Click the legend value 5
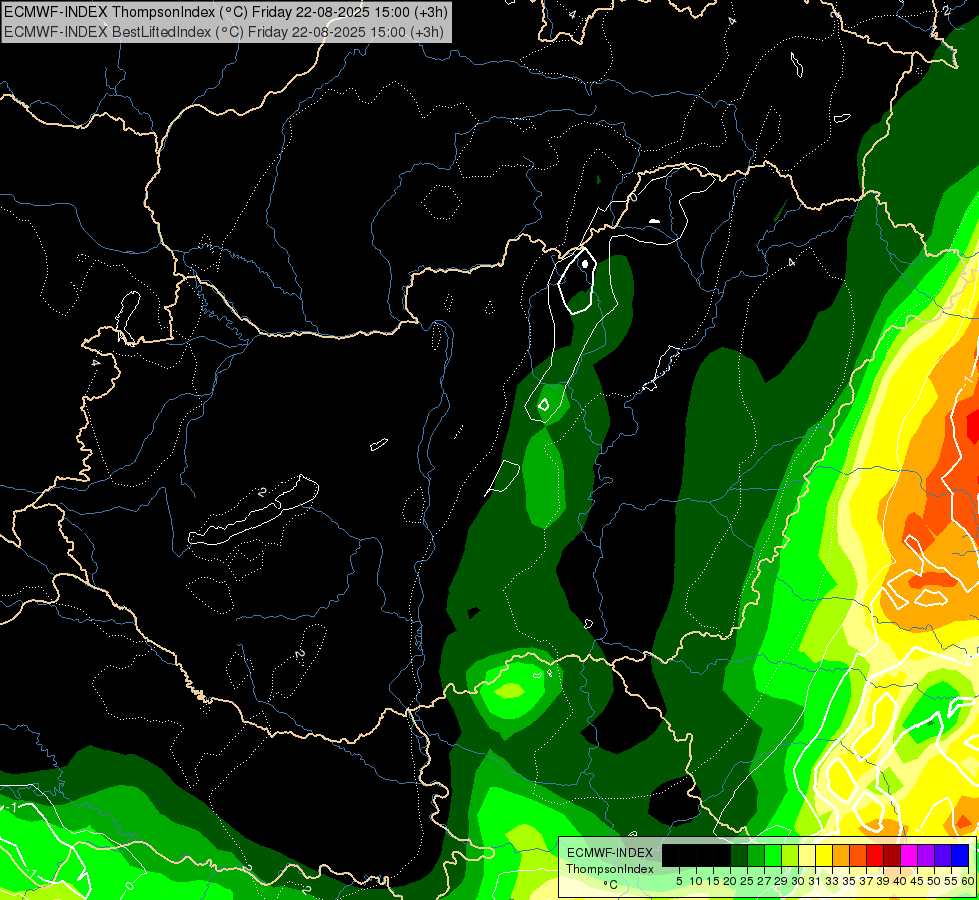 coord(679,881)
